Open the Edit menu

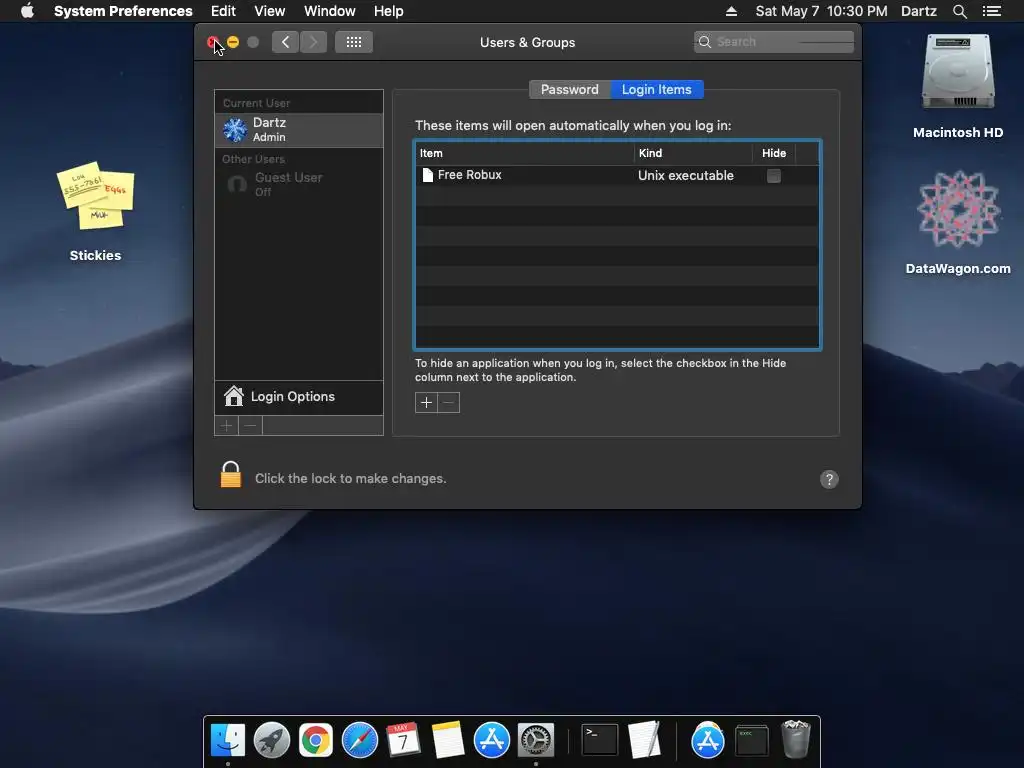pyautogui.click(x=223, y=11)
